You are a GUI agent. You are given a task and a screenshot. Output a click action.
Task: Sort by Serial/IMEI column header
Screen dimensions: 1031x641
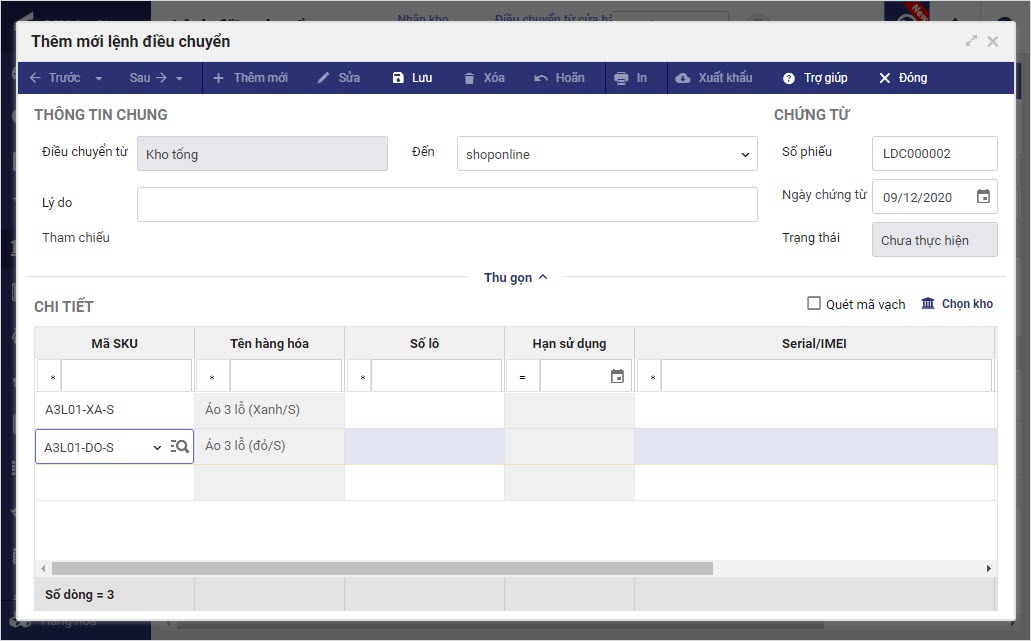(x=814, y=343)
